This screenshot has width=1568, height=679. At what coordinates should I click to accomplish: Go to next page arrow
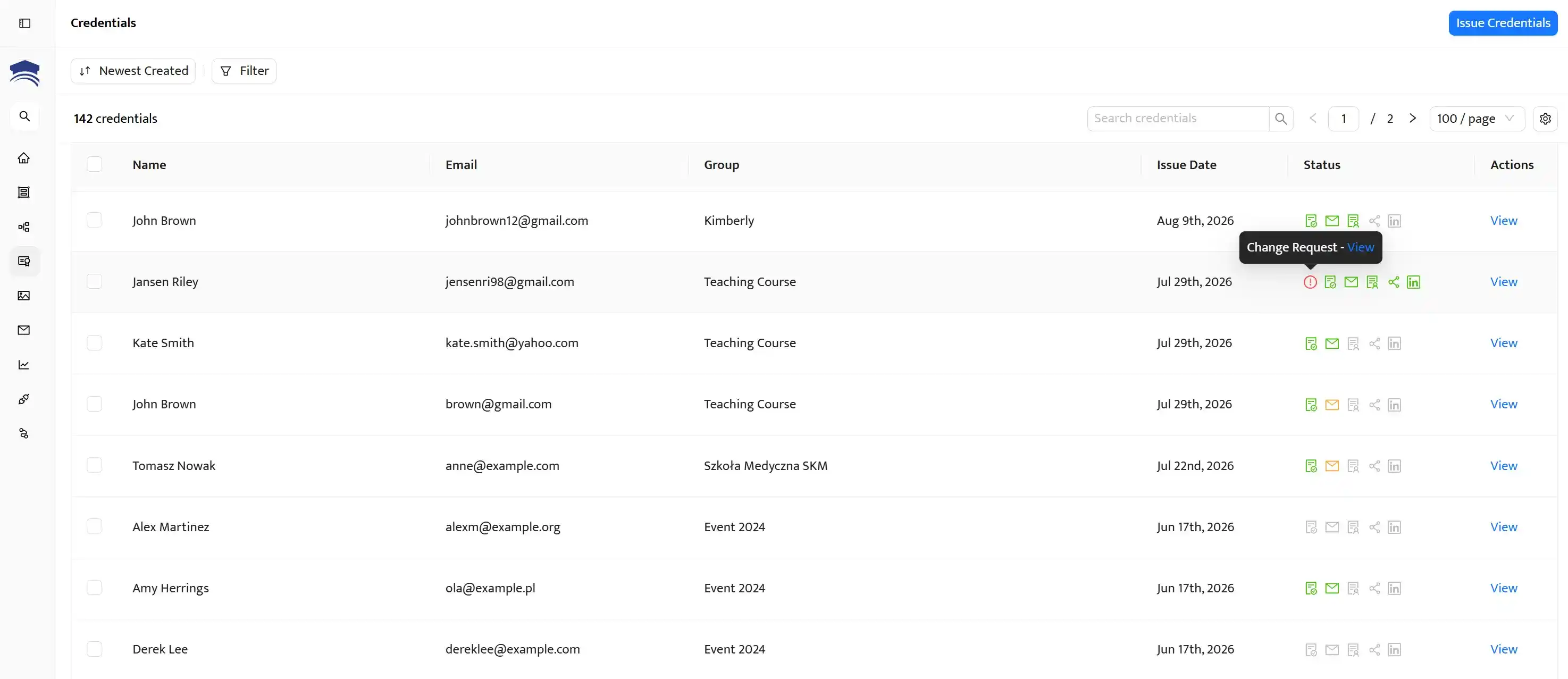(1413, 119)
